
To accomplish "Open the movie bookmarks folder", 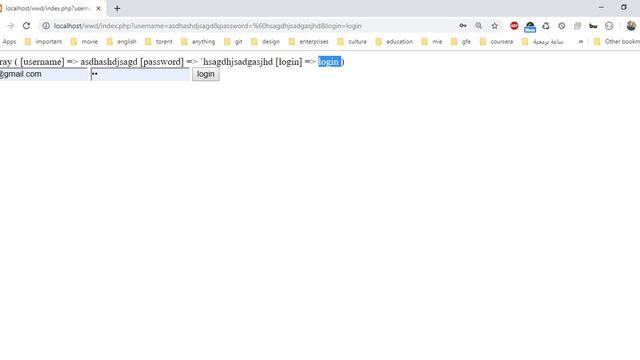I will 84,42.
